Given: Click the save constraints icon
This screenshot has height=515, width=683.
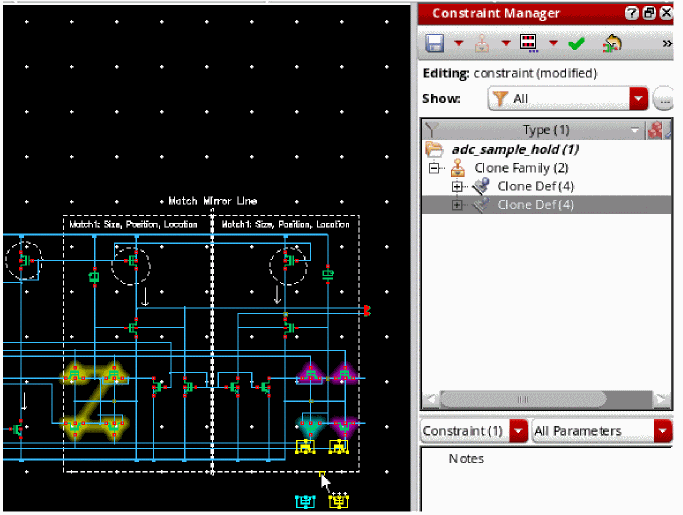Looking at the screenshot, I should 435,43.
